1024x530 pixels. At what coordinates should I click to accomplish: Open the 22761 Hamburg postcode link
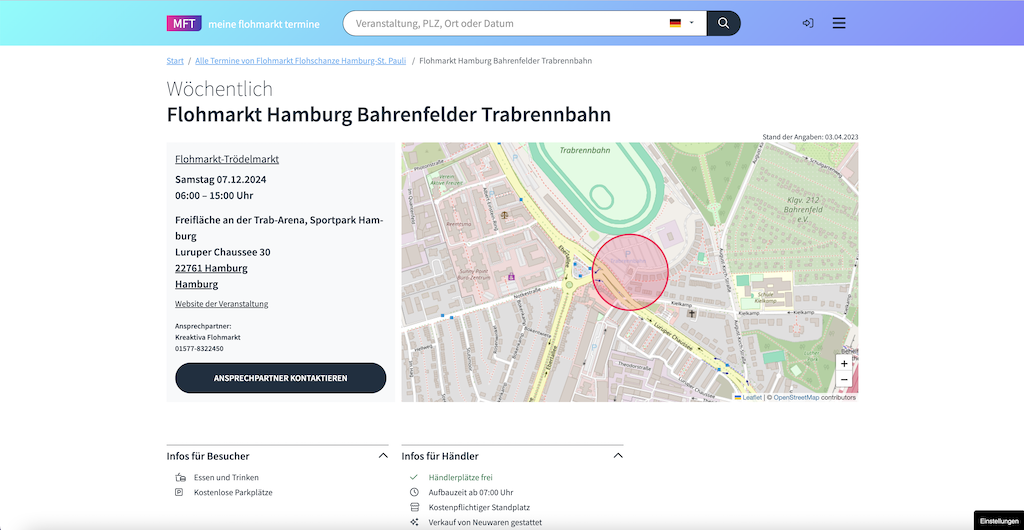(211, 268)
